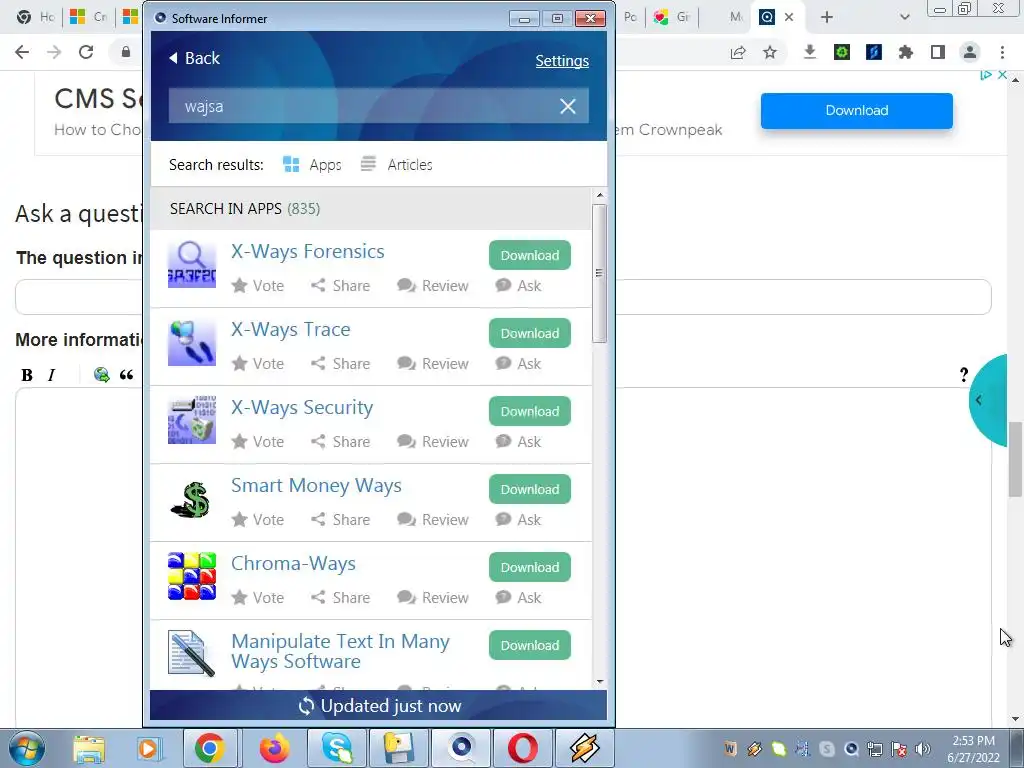Open Manipulate Text In Many Ways Software
Viewport: 1024px width, 768px height.
[340, 651]
